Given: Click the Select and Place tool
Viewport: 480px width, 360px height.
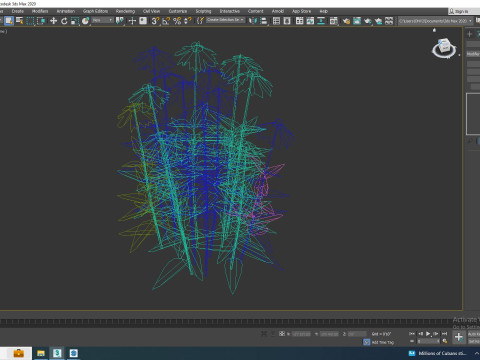Looking at the screenshot, I should click(x=85, y=21).
